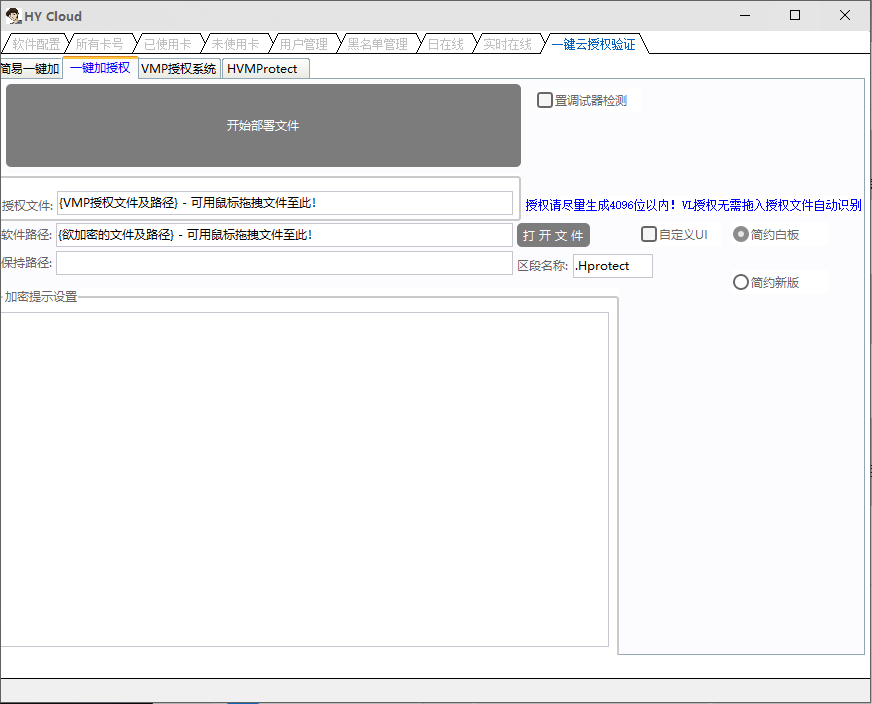Open the 用户管理 tab
This screenshot has width=872, height=704.
(303, 44)
